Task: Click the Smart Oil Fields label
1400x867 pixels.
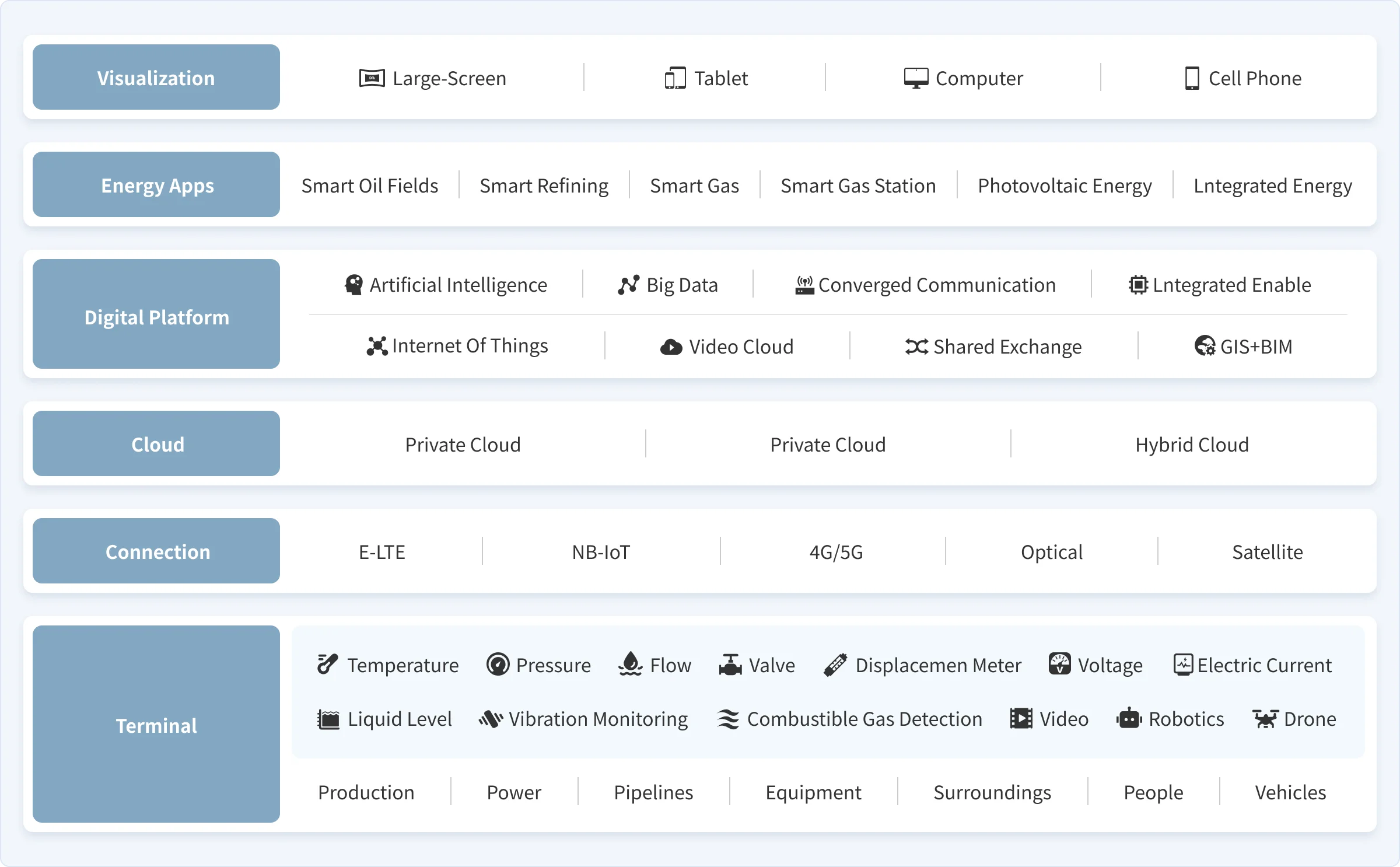Action: pyautogui.click(x=370, y=186)
